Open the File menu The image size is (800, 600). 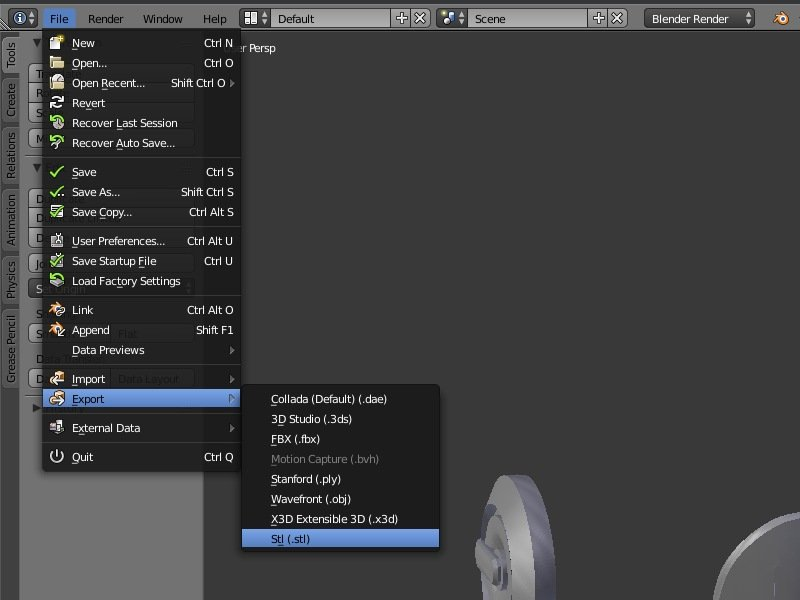tap(59, 19)
